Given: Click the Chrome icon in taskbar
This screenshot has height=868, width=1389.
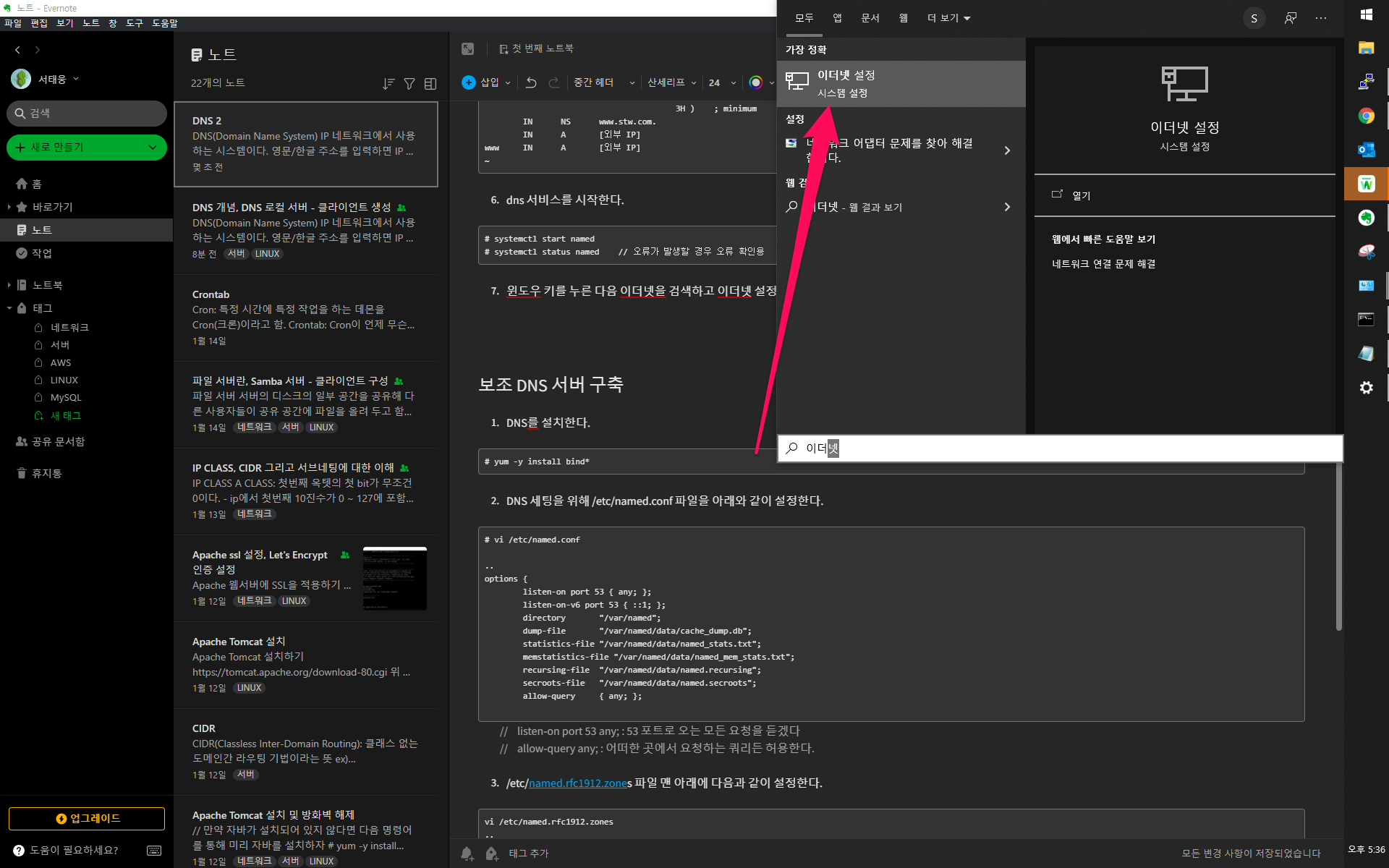Looking at the screenshot, I should (x=1366, y=116).
